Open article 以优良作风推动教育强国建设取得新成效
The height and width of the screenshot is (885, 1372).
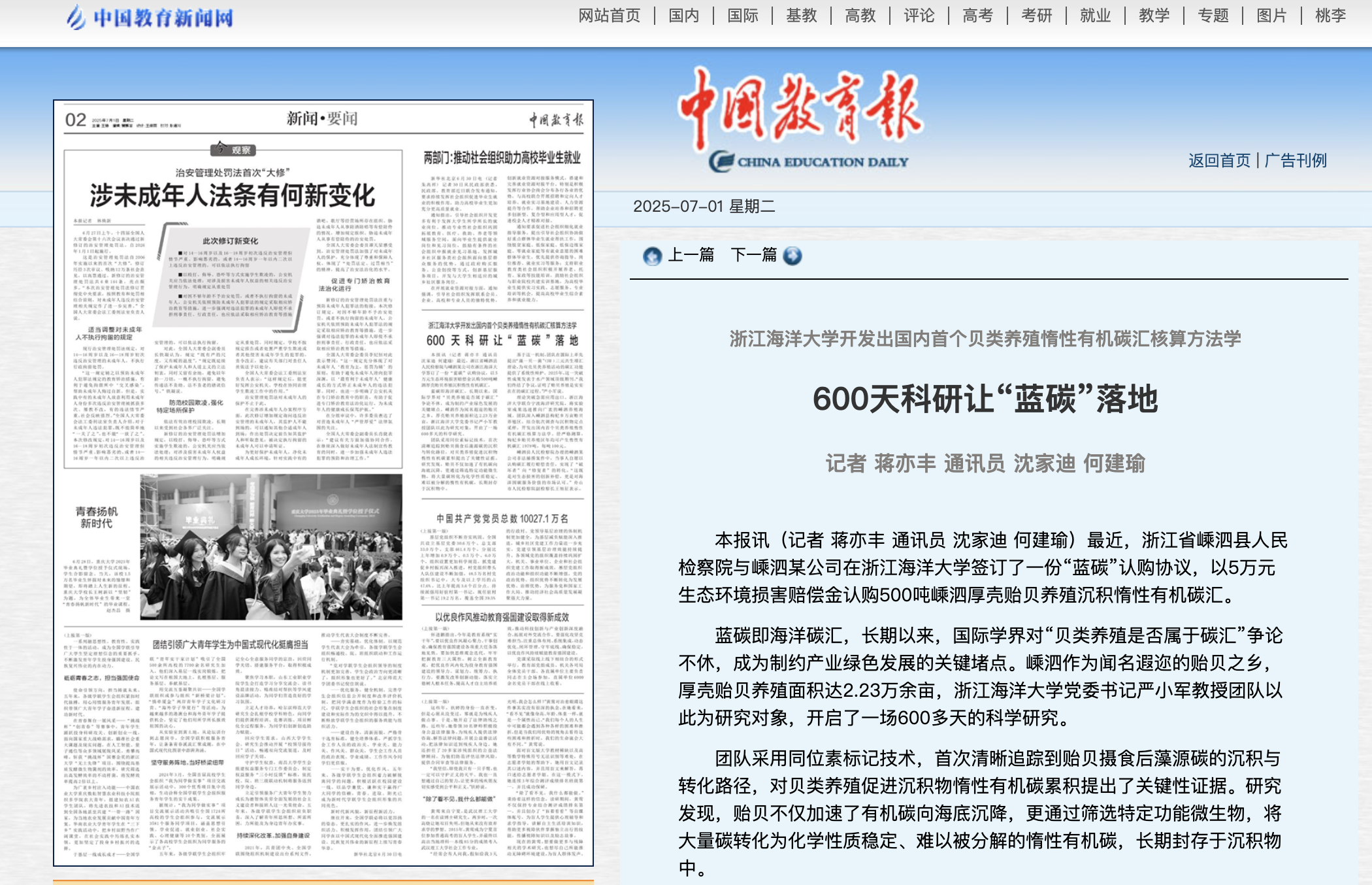point(502,617)
